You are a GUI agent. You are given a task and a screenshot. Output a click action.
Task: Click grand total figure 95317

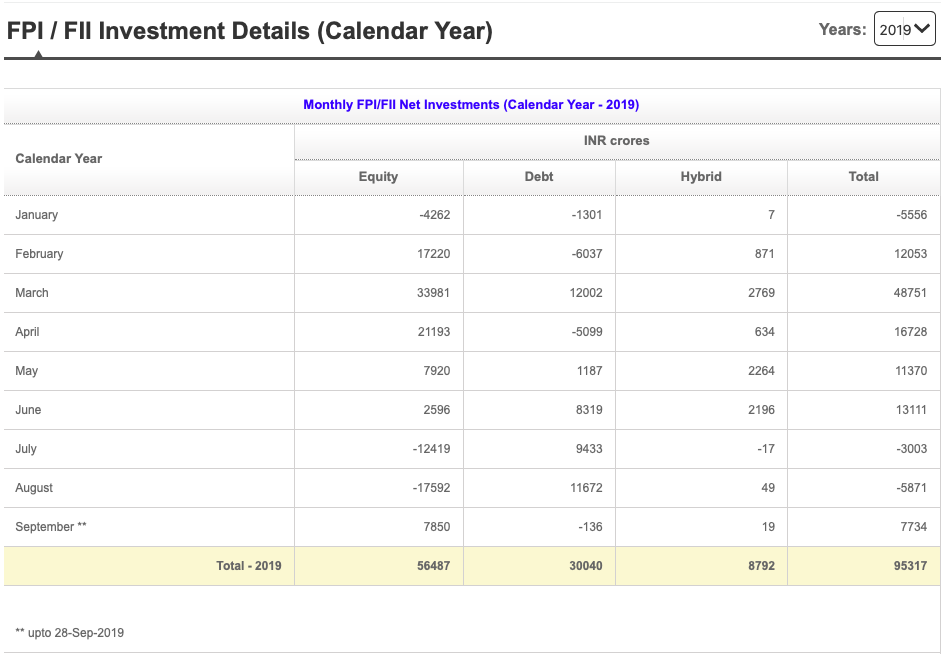tap(910, 566)
